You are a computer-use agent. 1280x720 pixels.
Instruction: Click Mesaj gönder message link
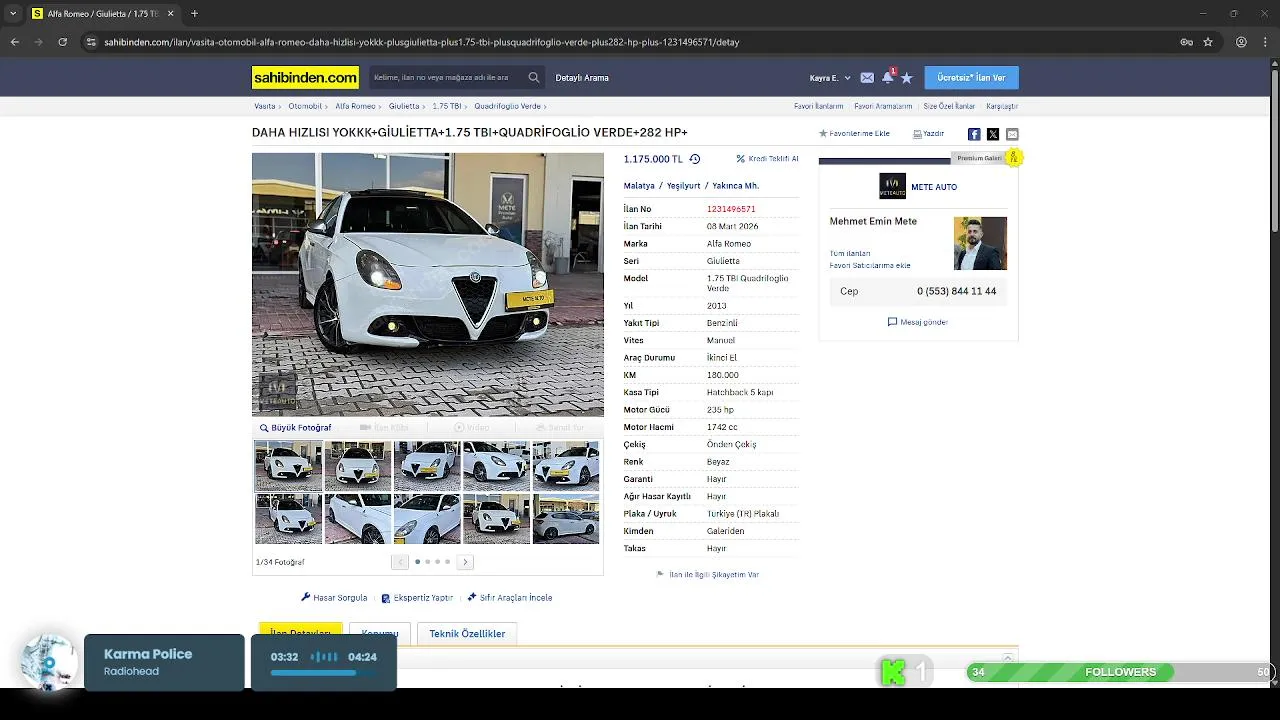[x=918, y=322]
